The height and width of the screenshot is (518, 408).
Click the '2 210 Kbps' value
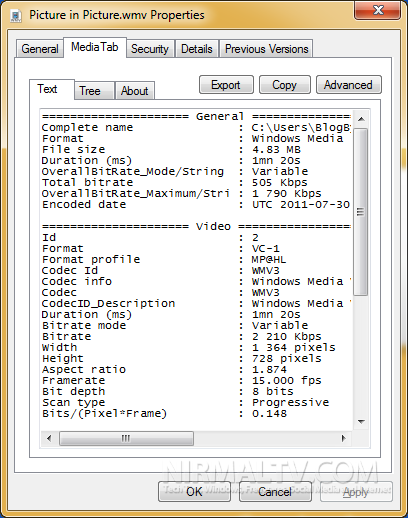pyautogui.click(x=287, y=337)
